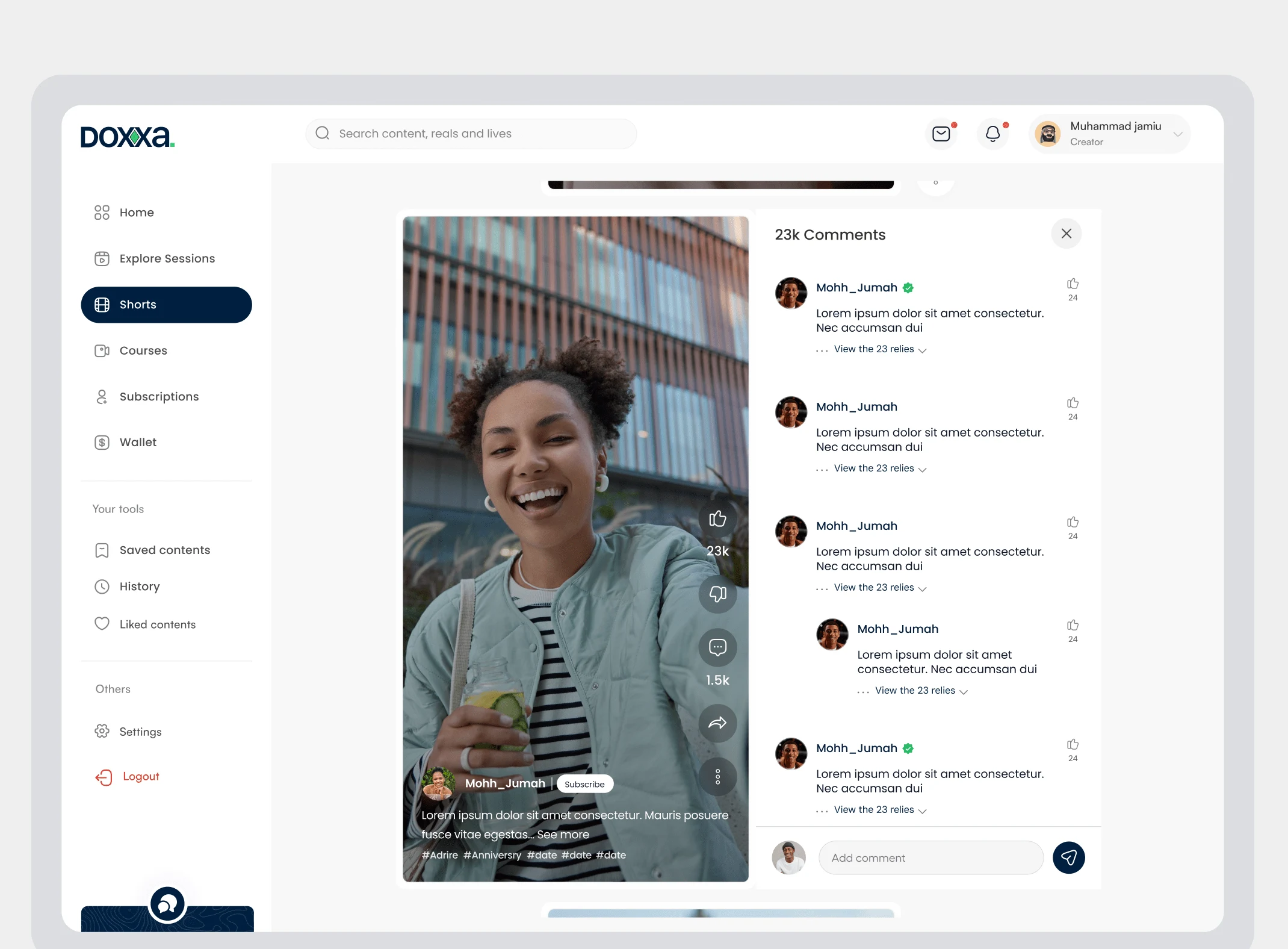Like the third Mohh_Jumah comment
Viewport: 1288px width, 949px height.
[x=1073, y=522]
